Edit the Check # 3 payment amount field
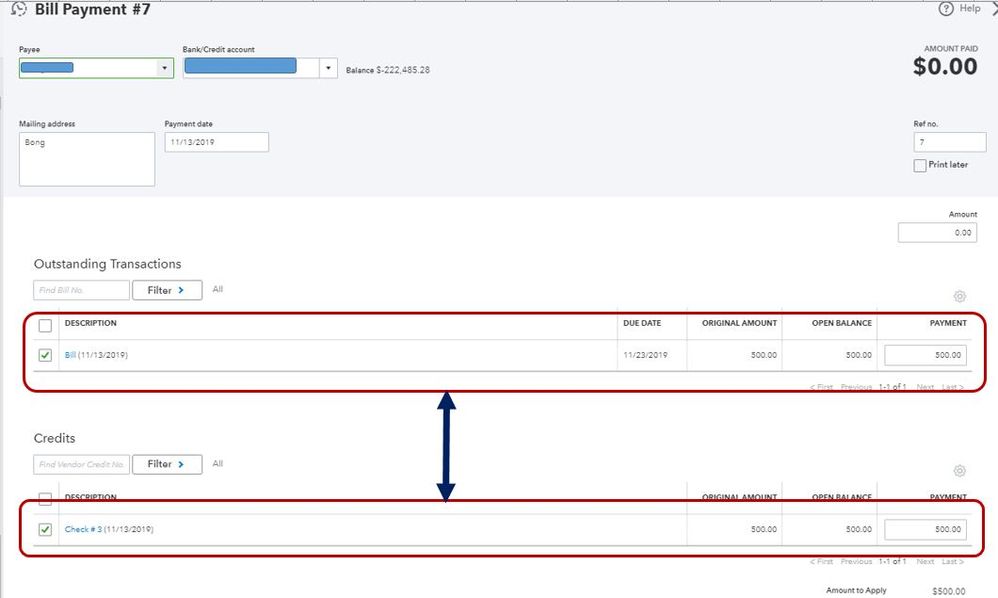The height and width of the screenshot is (598, 998). (925, 529)
